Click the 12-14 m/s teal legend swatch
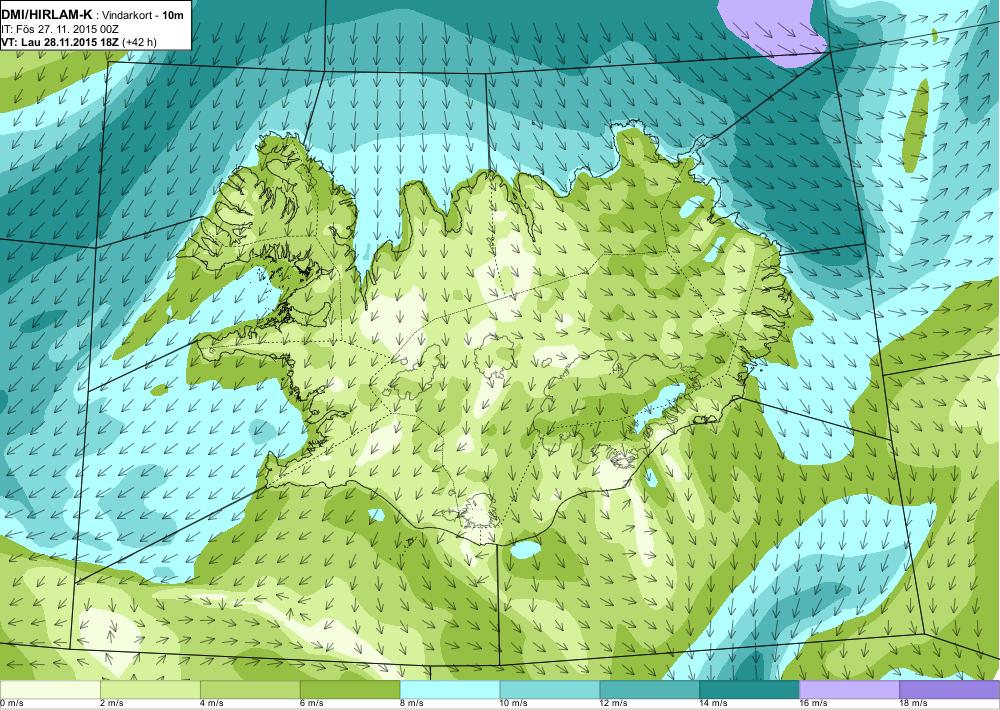Viewport: 1000px width, 710px height. (x=649, y=690)
